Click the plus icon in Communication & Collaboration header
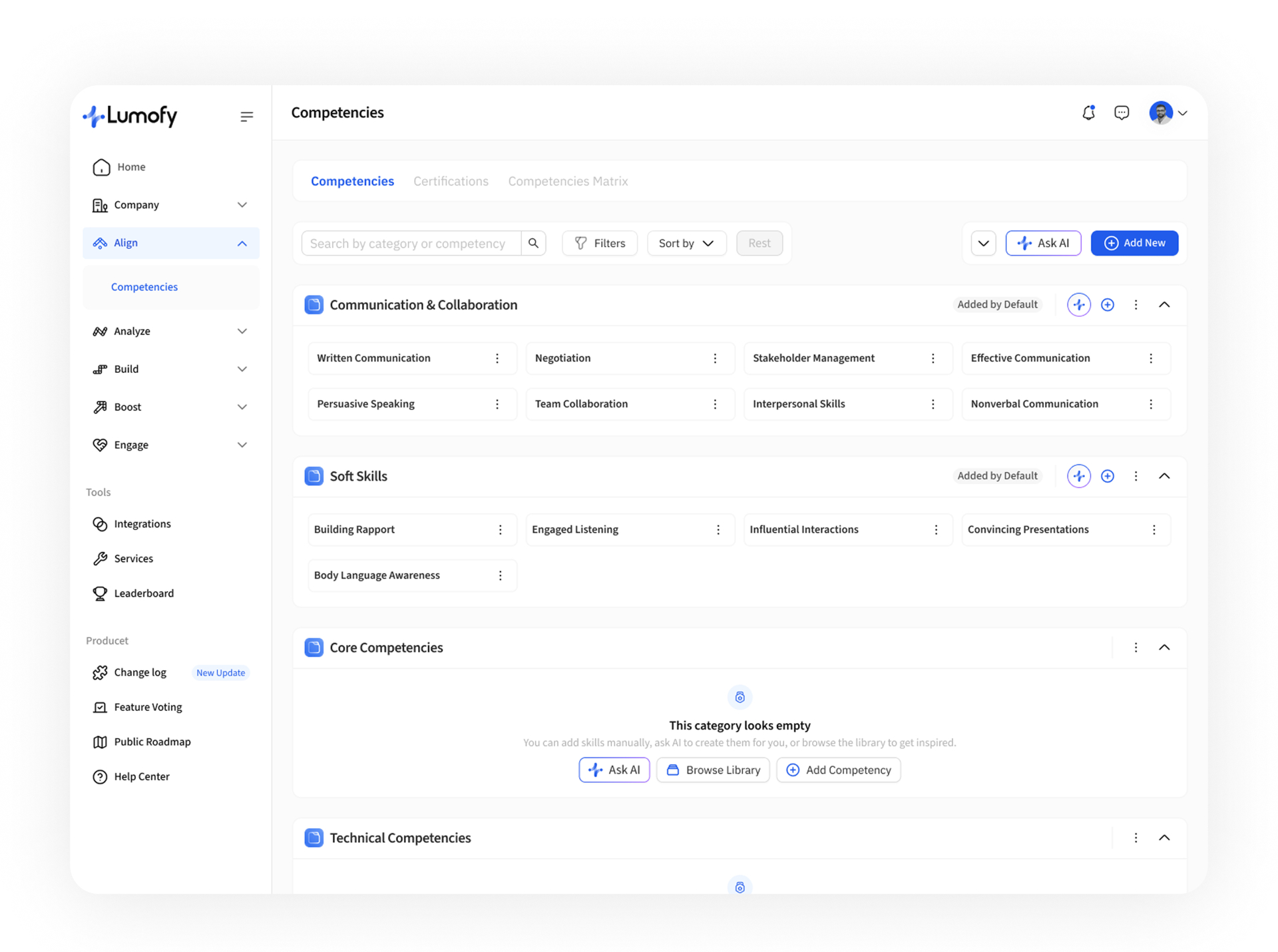 pos(1108,304)
